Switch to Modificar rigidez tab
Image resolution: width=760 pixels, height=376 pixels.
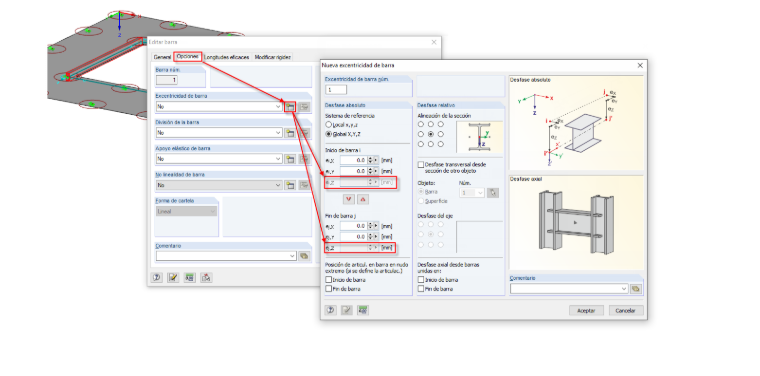273,57
